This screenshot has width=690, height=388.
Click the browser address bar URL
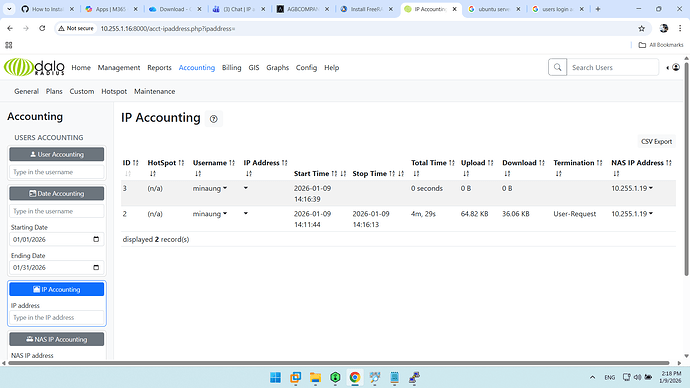pyautogui.click(x=168, y=29)
